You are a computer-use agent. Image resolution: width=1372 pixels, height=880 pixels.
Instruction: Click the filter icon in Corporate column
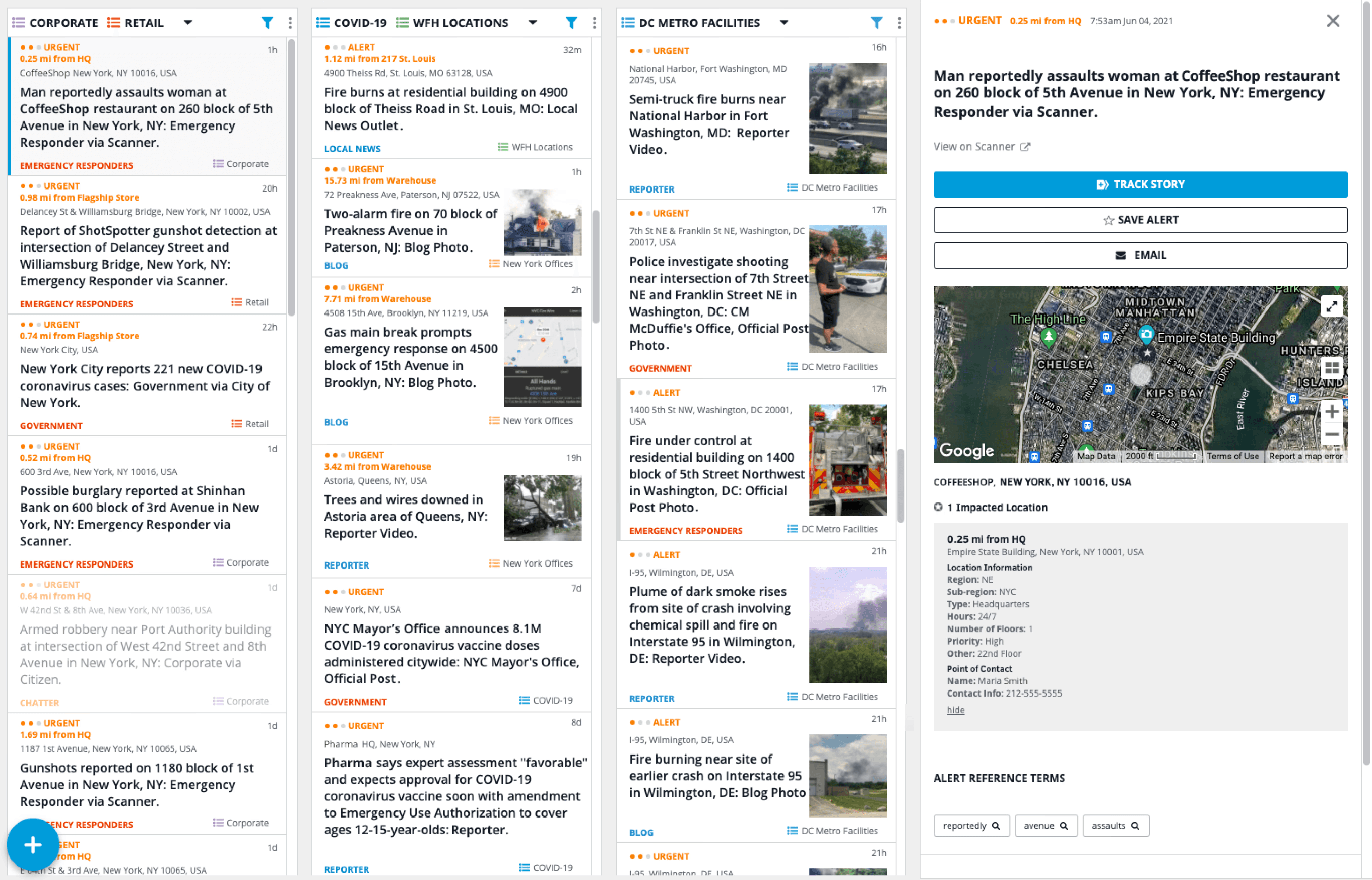tap(267, 22)
